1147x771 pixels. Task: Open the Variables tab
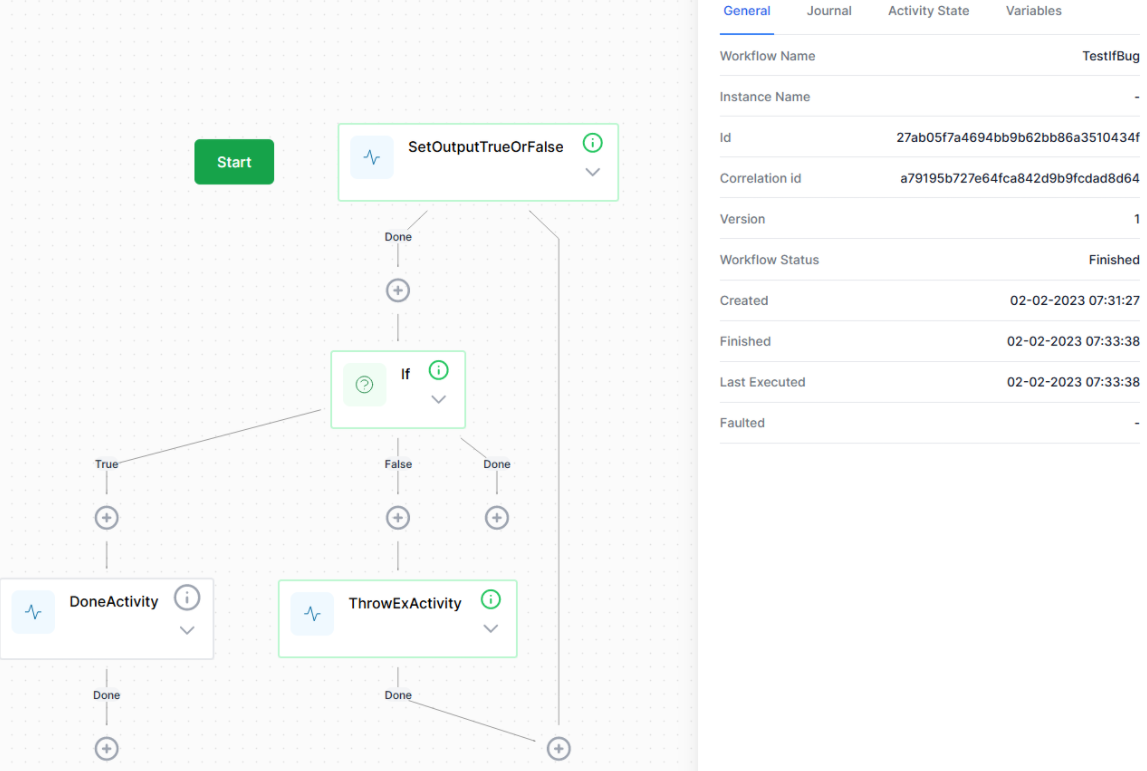(1034, 11)
